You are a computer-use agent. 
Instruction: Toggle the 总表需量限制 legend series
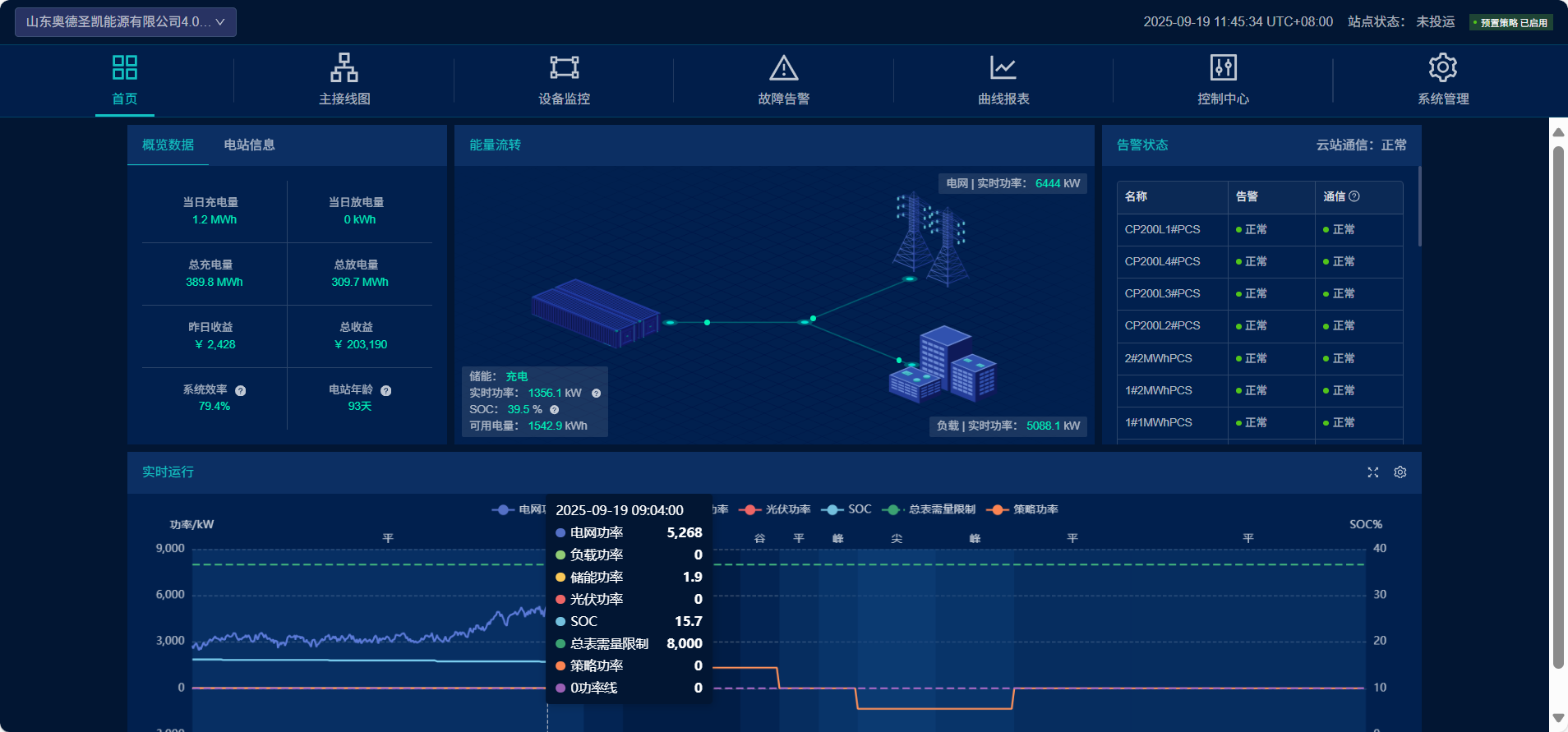point(929,509)
